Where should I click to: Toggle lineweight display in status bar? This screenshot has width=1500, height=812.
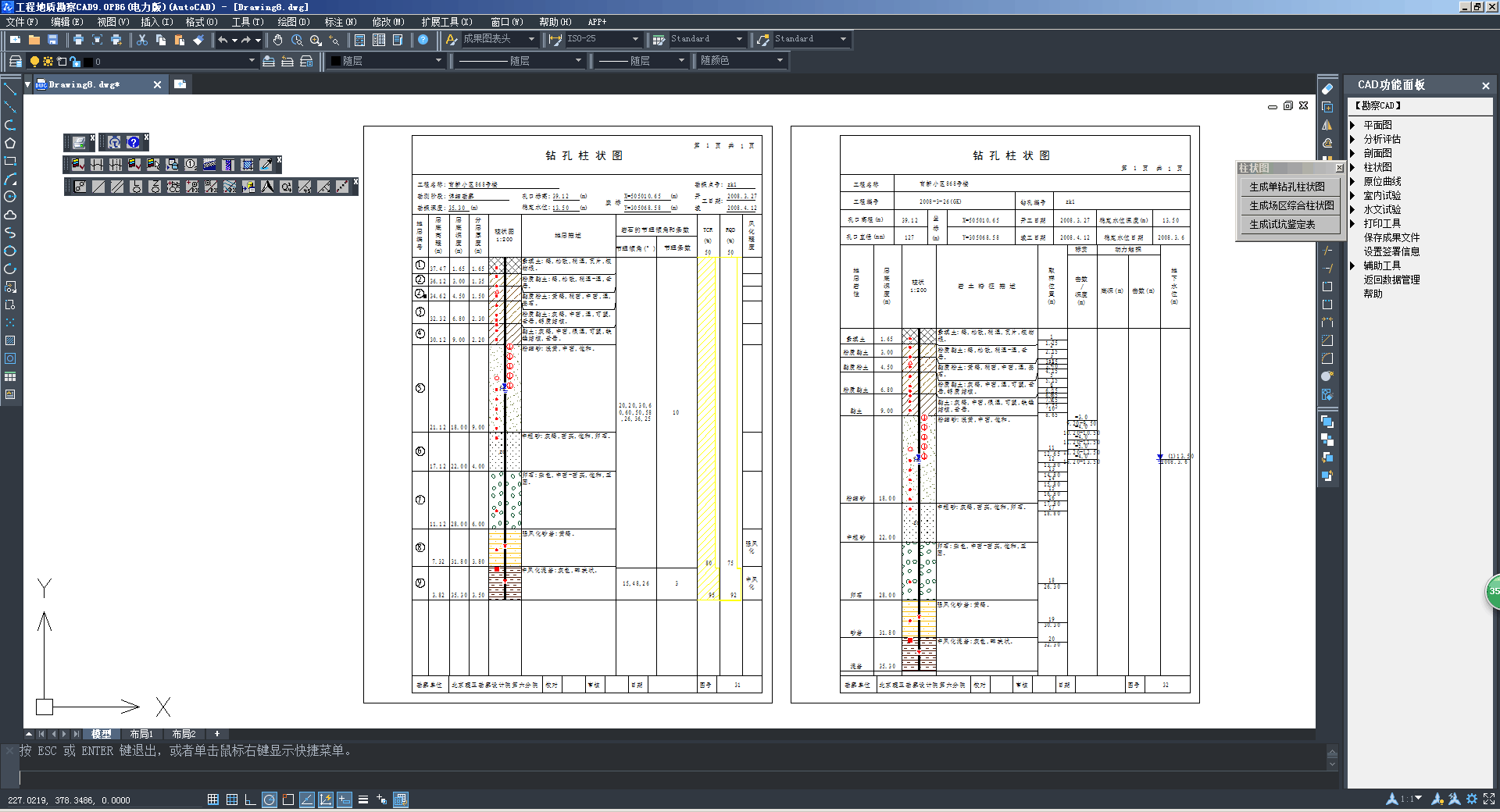363,800
